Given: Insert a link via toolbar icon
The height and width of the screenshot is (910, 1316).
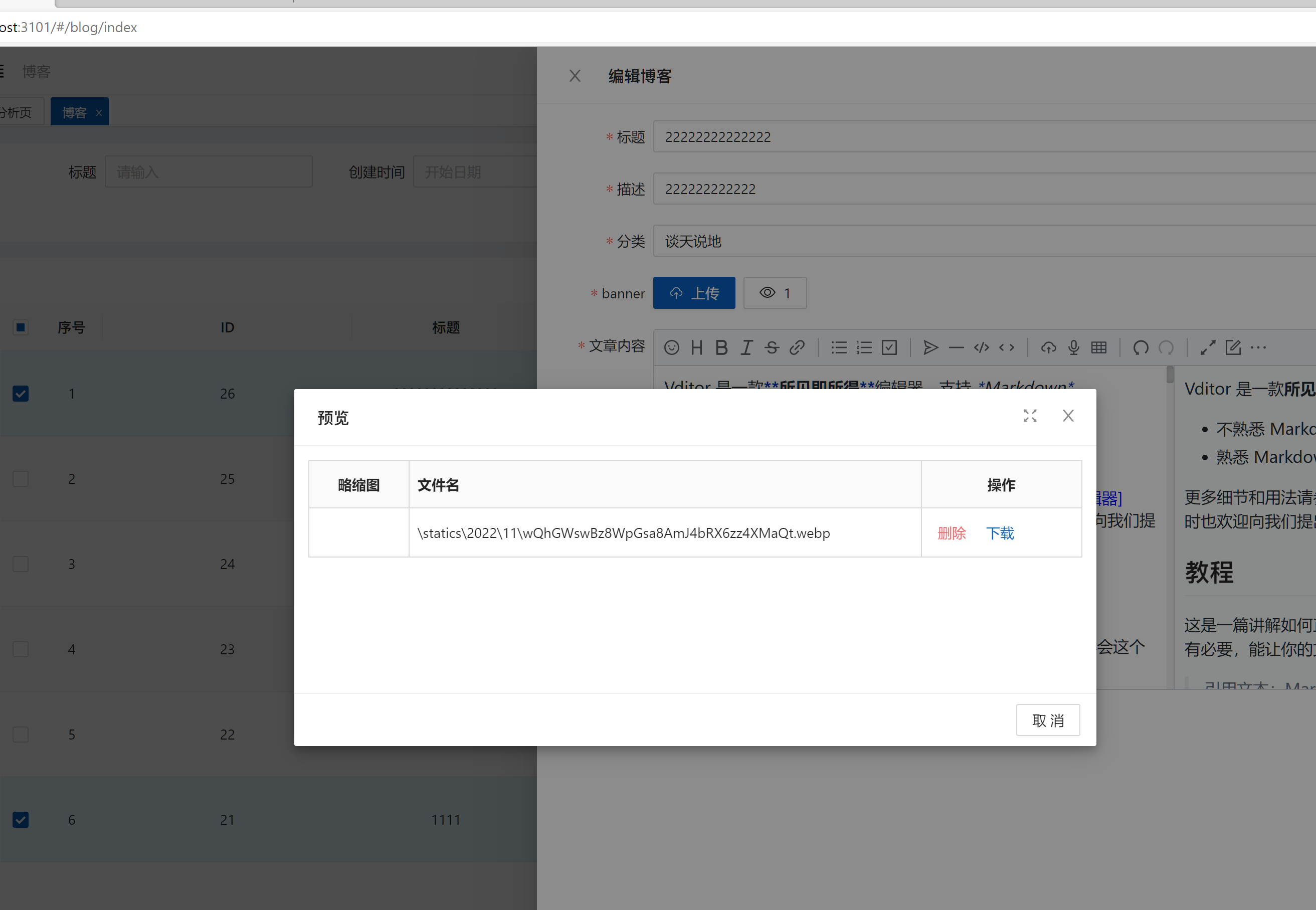Looking at the screenshot, I should 797,347.
